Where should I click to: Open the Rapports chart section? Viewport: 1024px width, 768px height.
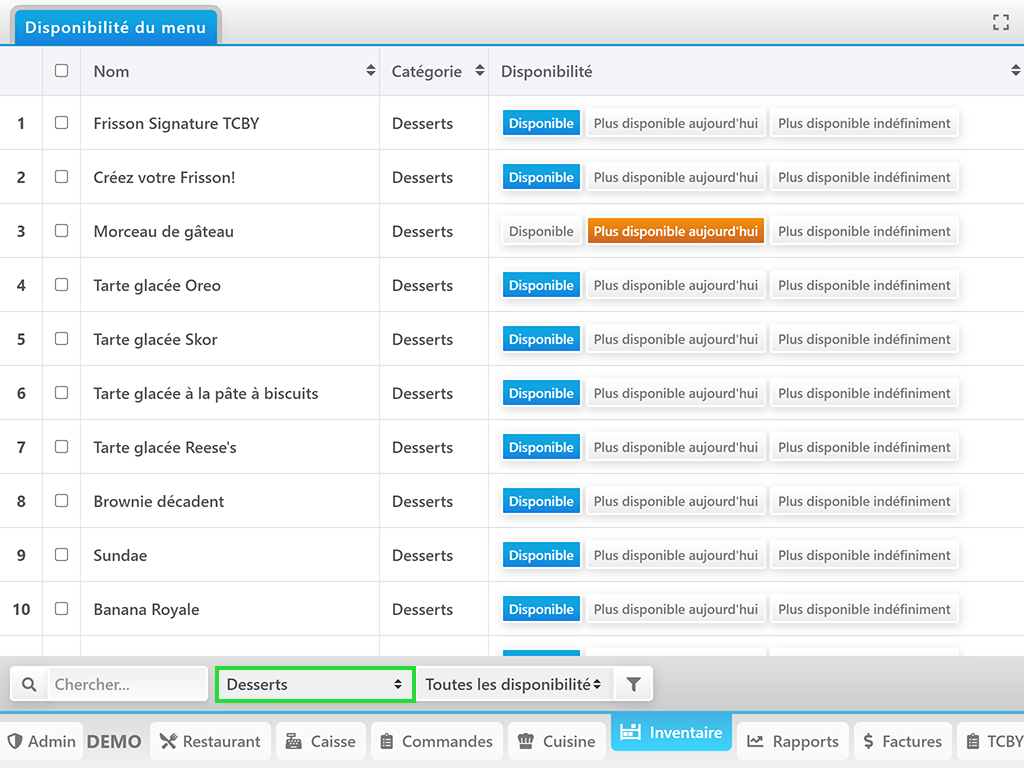(793, 741)
